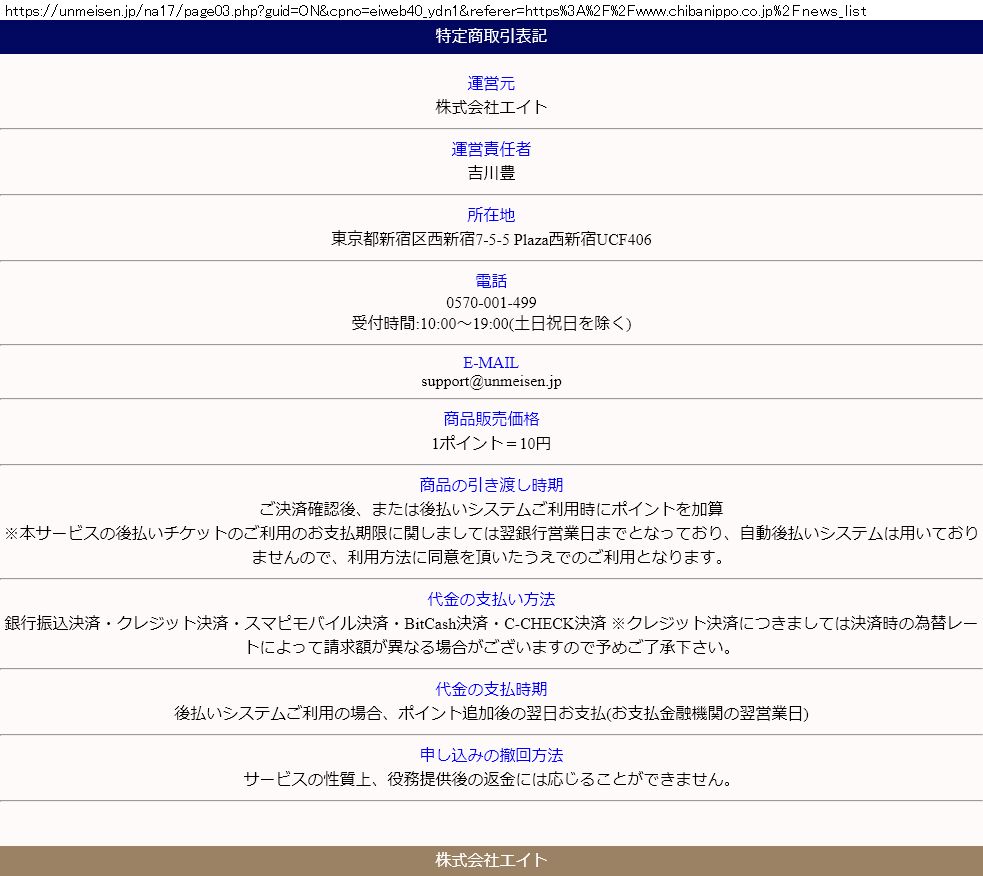
Task: Click the 特定商取引表記 header bar
Action: pyautogui.click(x=491, y=37)
